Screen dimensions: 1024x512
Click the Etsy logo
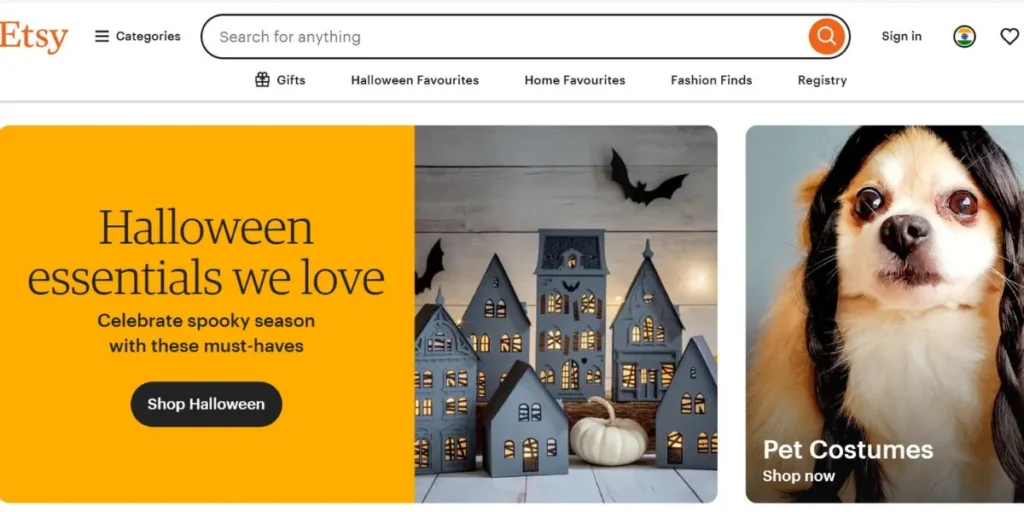click(34, 37)
